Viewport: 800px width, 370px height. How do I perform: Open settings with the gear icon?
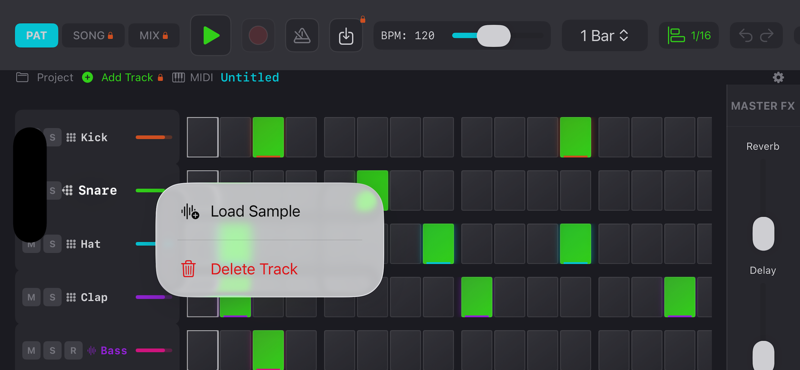coord(778,78)
